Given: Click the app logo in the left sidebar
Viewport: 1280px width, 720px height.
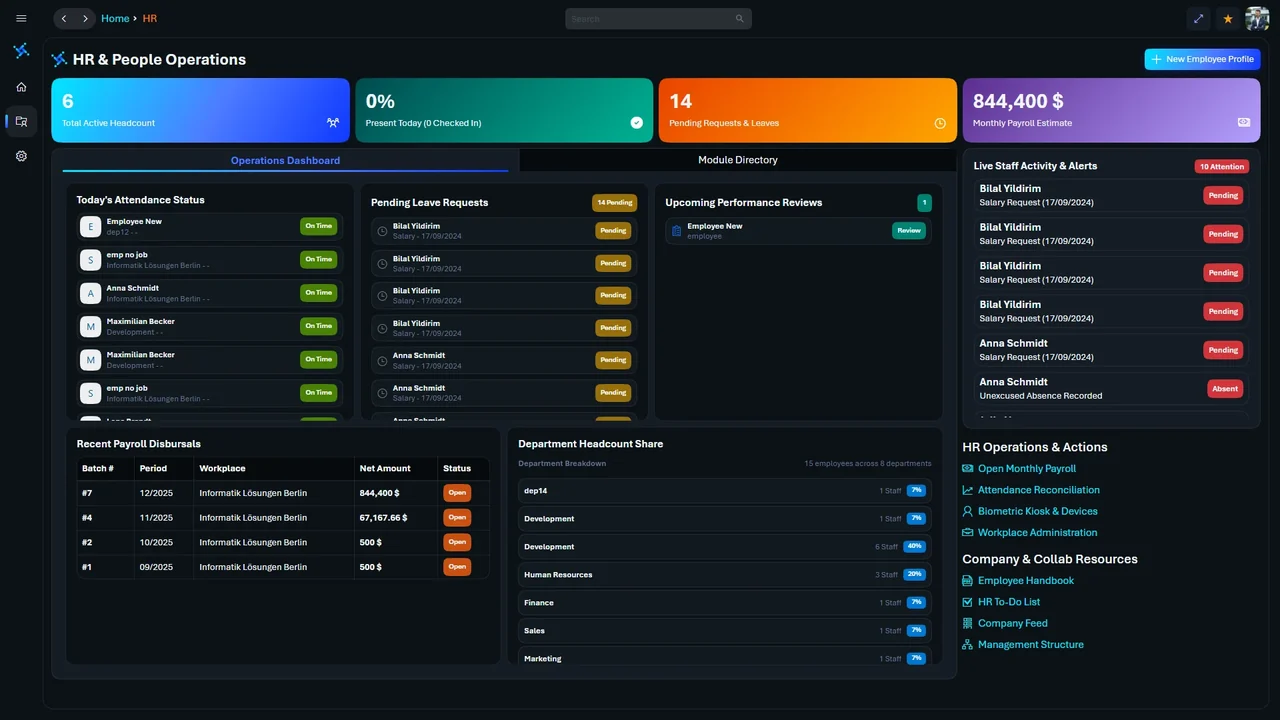Looking at the screenshot, I should coord(21,51).
